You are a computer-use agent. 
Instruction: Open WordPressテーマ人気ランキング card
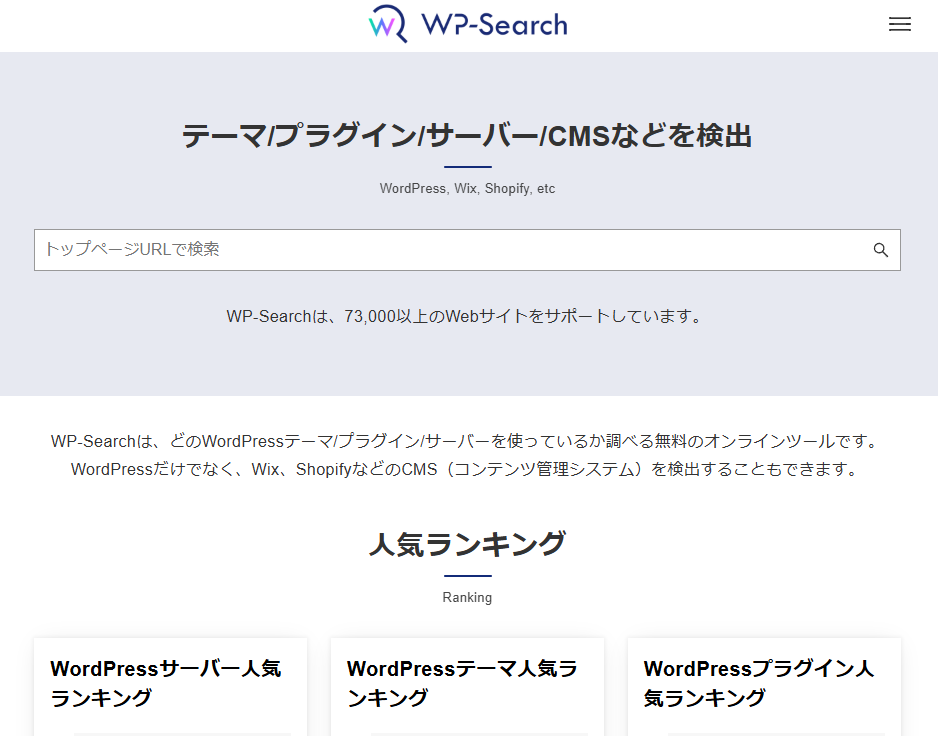click(x=462, y=683)
